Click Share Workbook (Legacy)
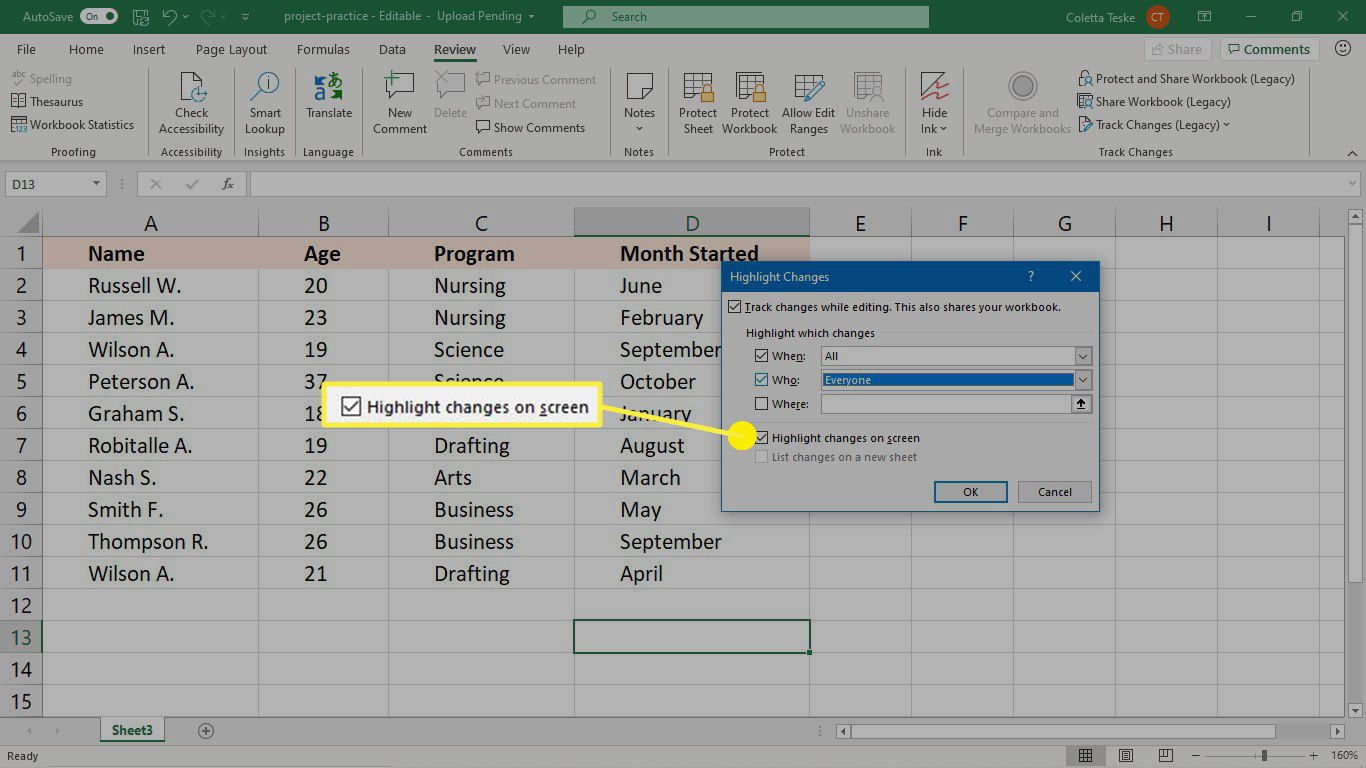 [1154, 102]
